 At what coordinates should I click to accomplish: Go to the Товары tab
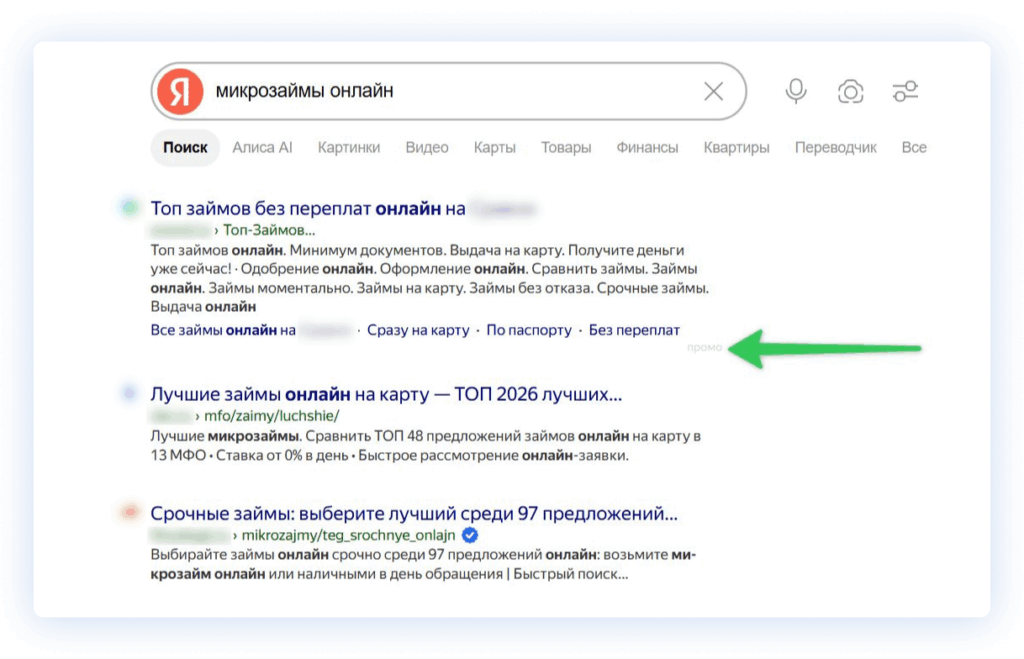tap(566, 148)
